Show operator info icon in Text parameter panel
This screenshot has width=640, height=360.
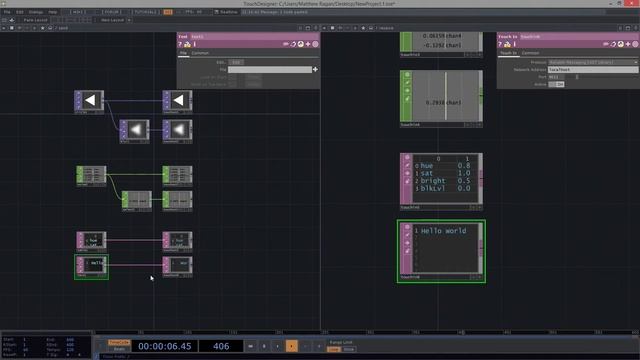pos(195,44)
